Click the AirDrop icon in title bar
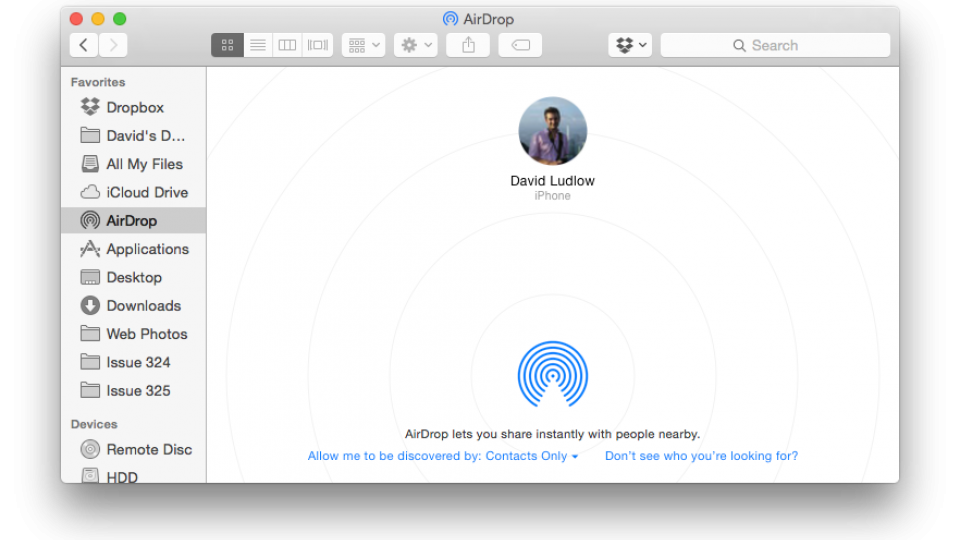 click(451, 19)
